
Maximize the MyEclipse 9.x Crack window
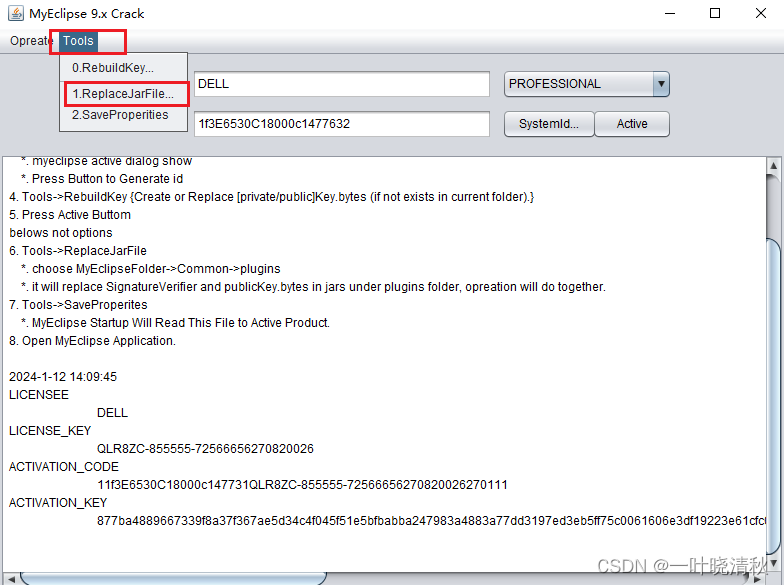pyautogui.click(x=715, y=14)
